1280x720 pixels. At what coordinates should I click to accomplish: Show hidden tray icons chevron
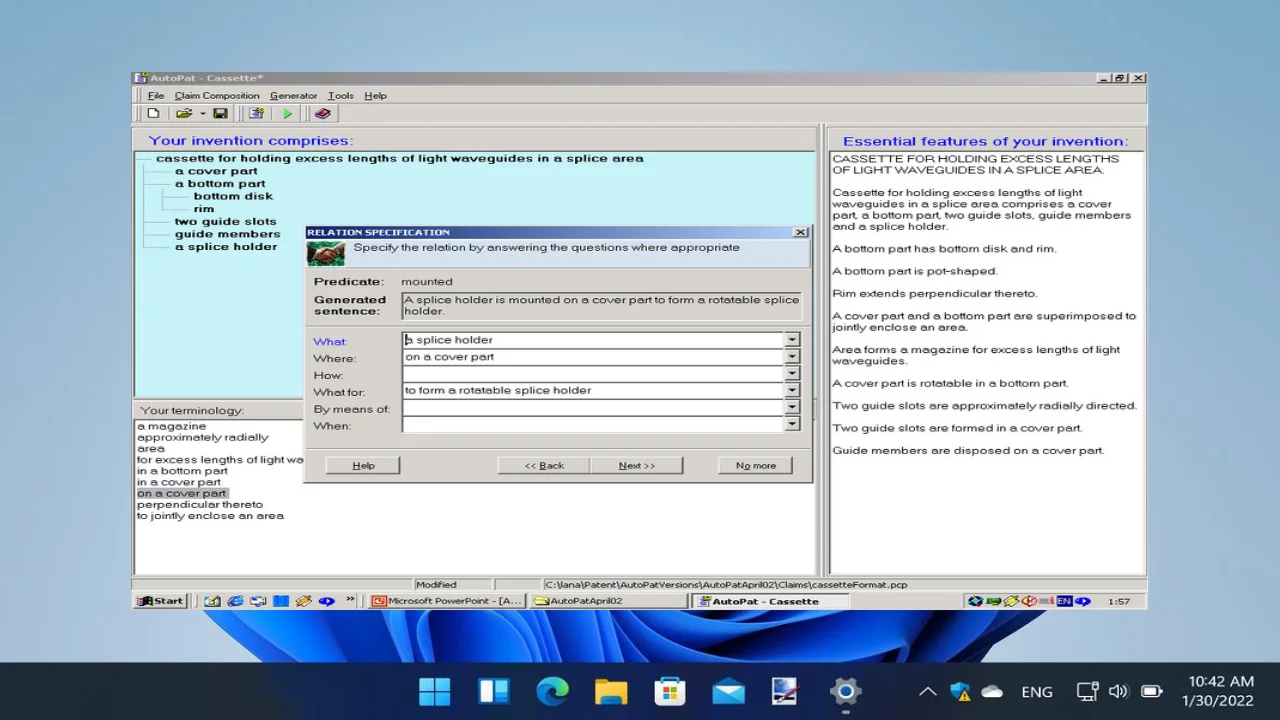[x=928, y=691]
